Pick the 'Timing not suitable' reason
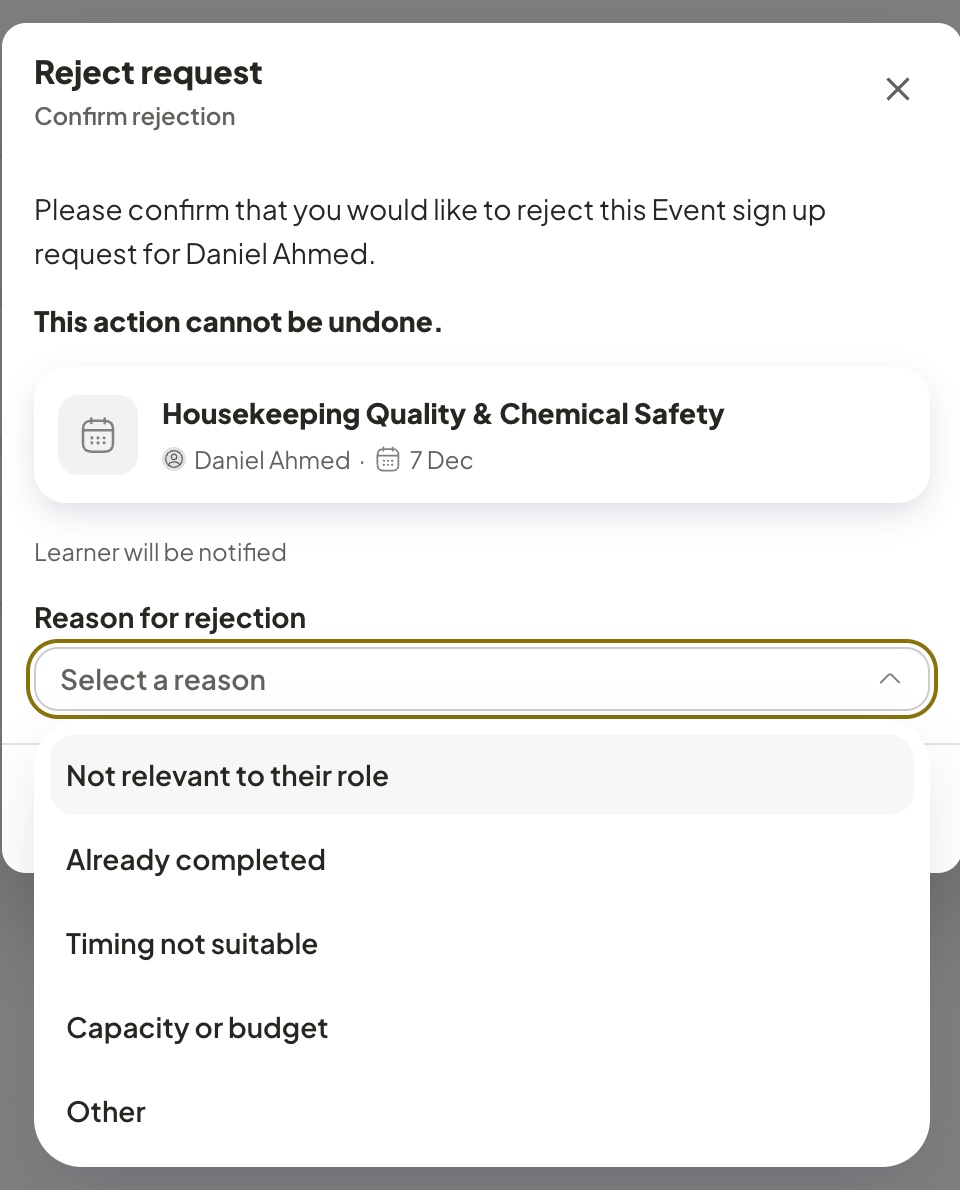960x1190 pixels. (482, 944)
